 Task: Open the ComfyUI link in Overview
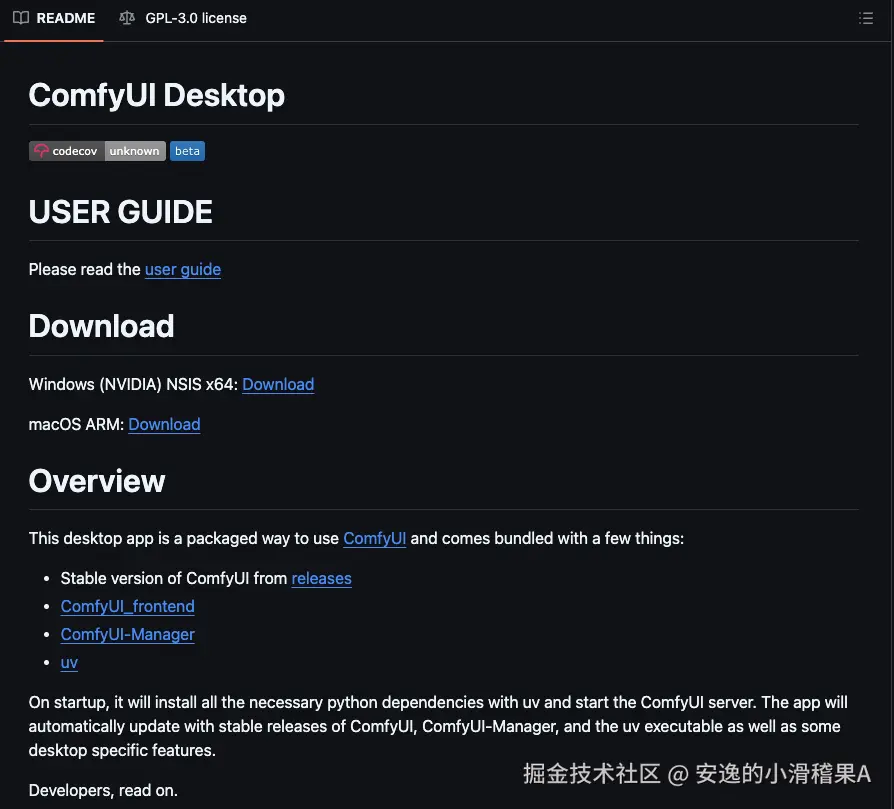(375, 538)
